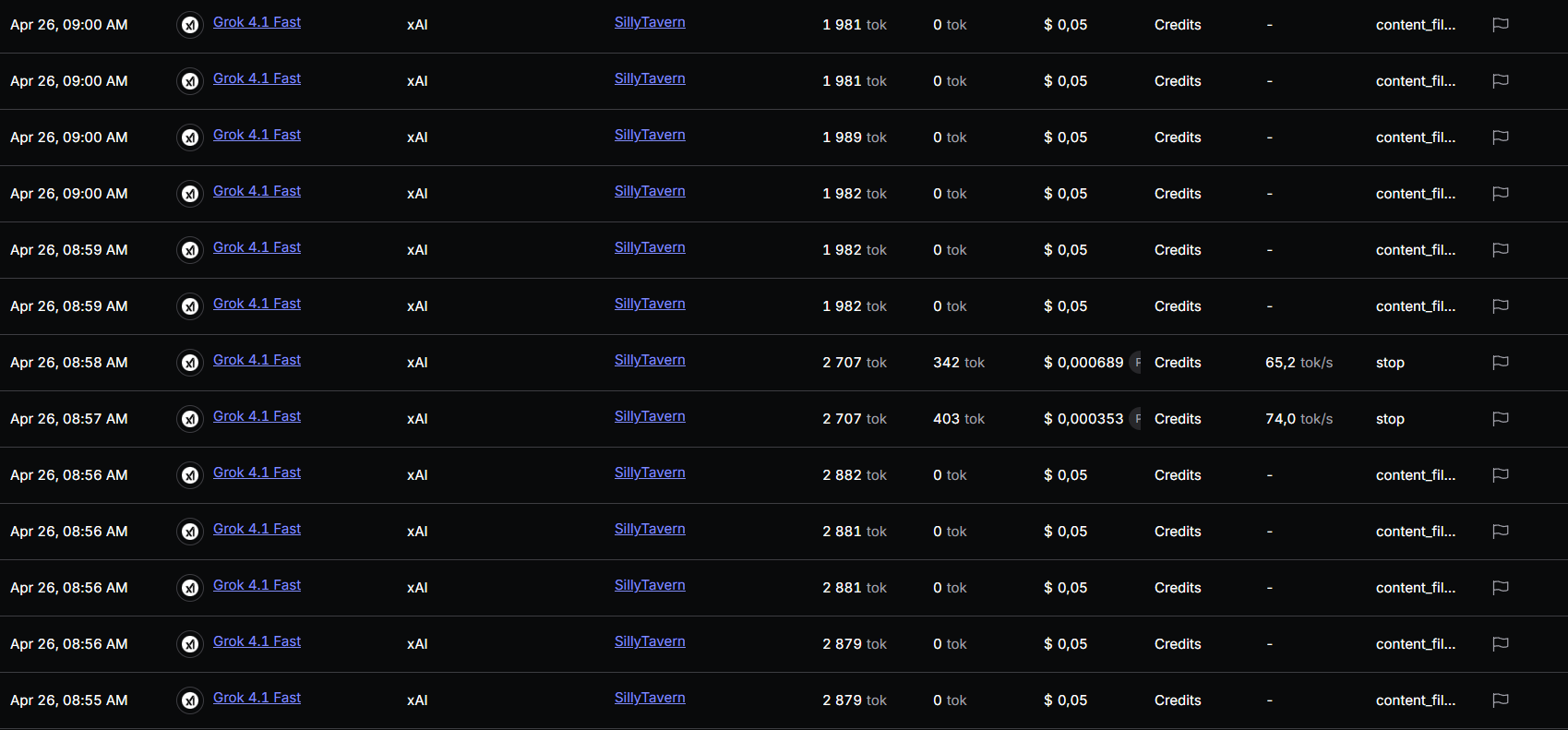Flag the 08:58 AM generation entry

click(x=1501, y=363)
